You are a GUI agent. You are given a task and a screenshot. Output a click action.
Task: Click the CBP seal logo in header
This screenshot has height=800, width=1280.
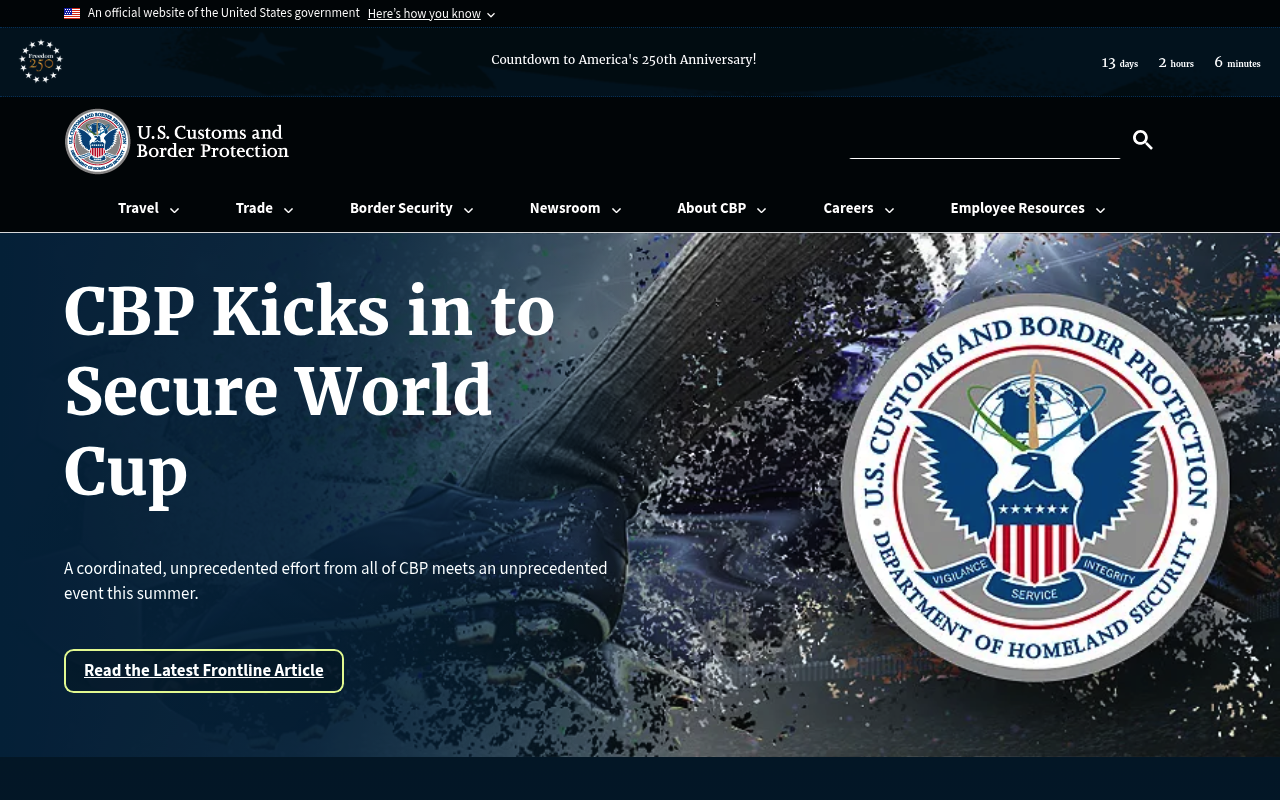pos(98,141)
